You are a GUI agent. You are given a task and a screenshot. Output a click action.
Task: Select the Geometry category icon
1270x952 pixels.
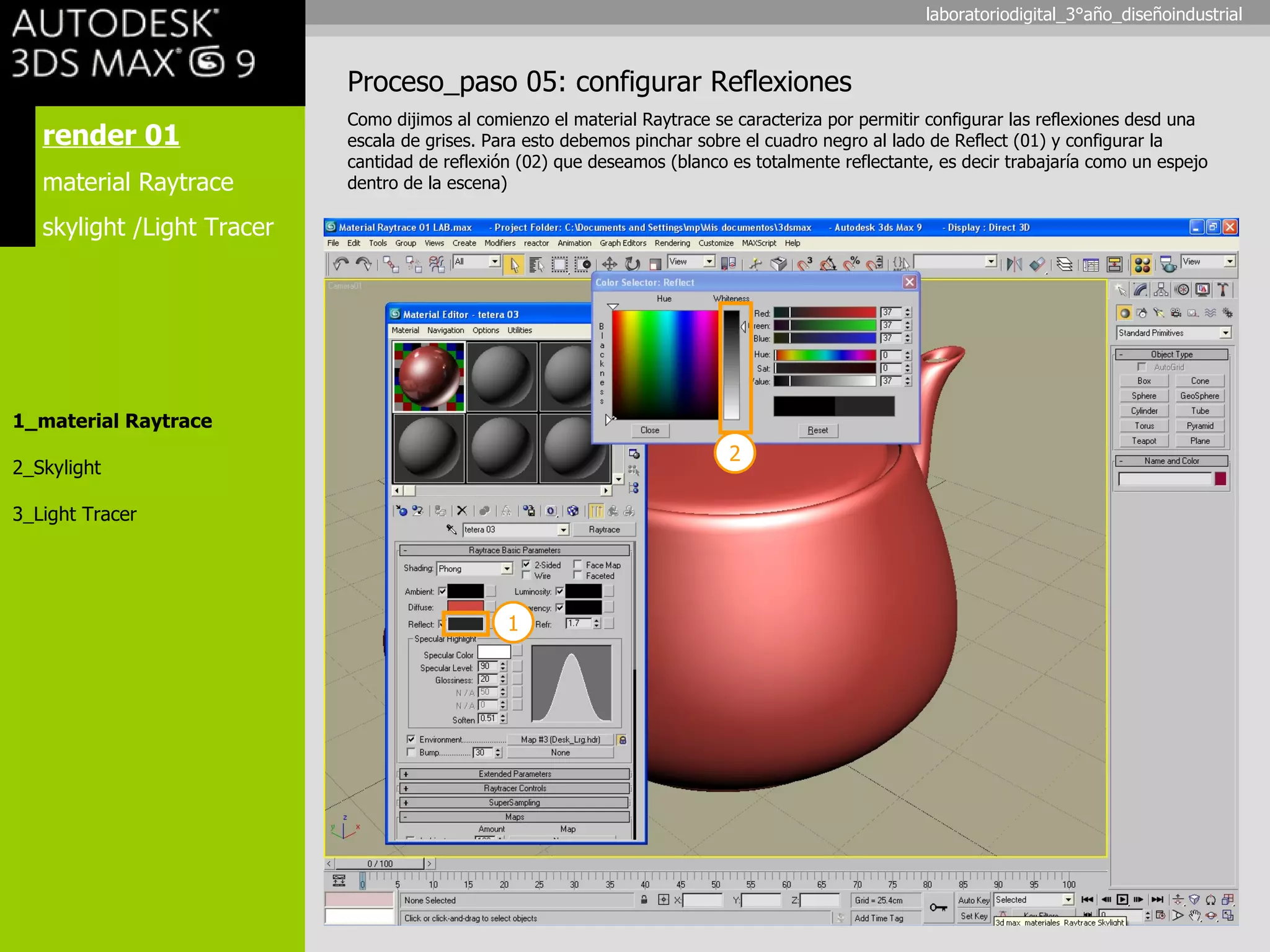tap(1124, 313)
